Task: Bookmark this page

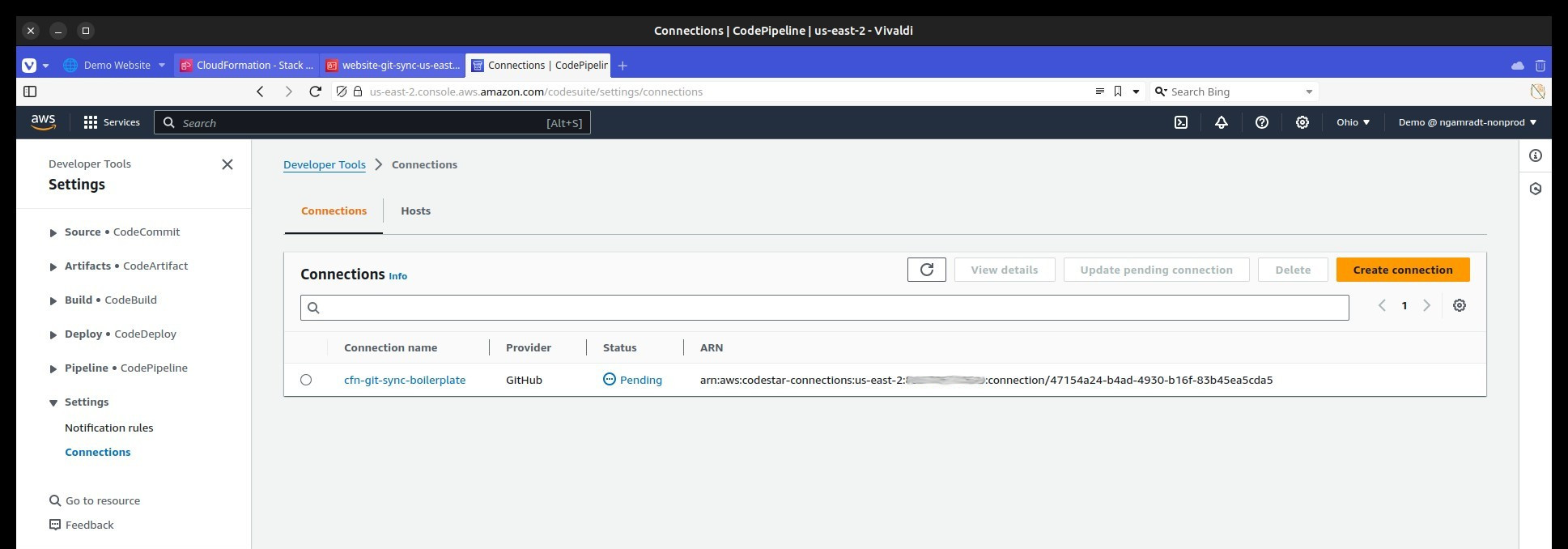Action: coord(1118,91)
